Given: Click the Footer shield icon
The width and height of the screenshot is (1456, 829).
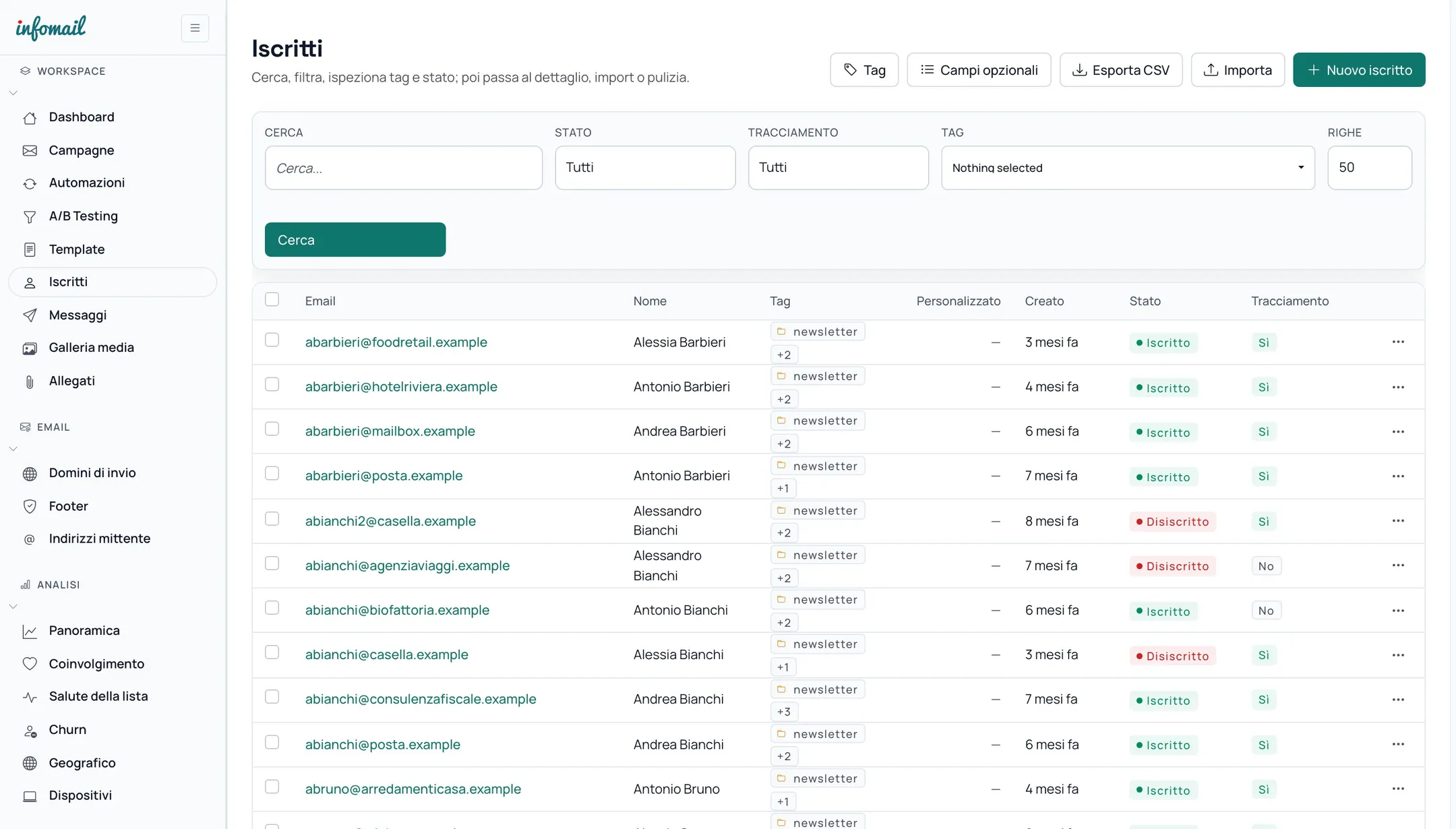Looking at the screenshot, I should [x=30, y=506].
